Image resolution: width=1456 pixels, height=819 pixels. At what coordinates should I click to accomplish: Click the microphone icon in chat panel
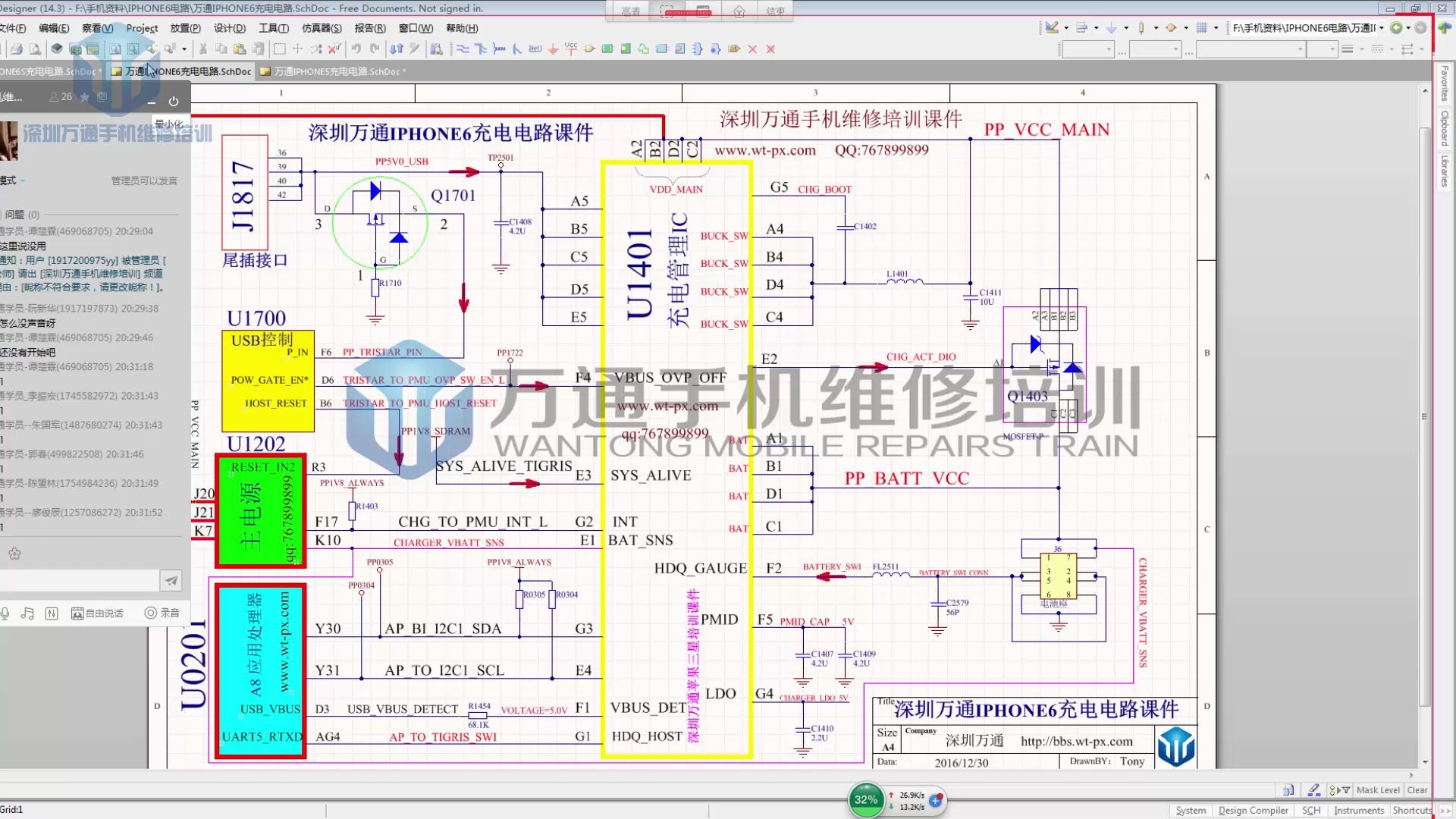(x=5, y=613)
